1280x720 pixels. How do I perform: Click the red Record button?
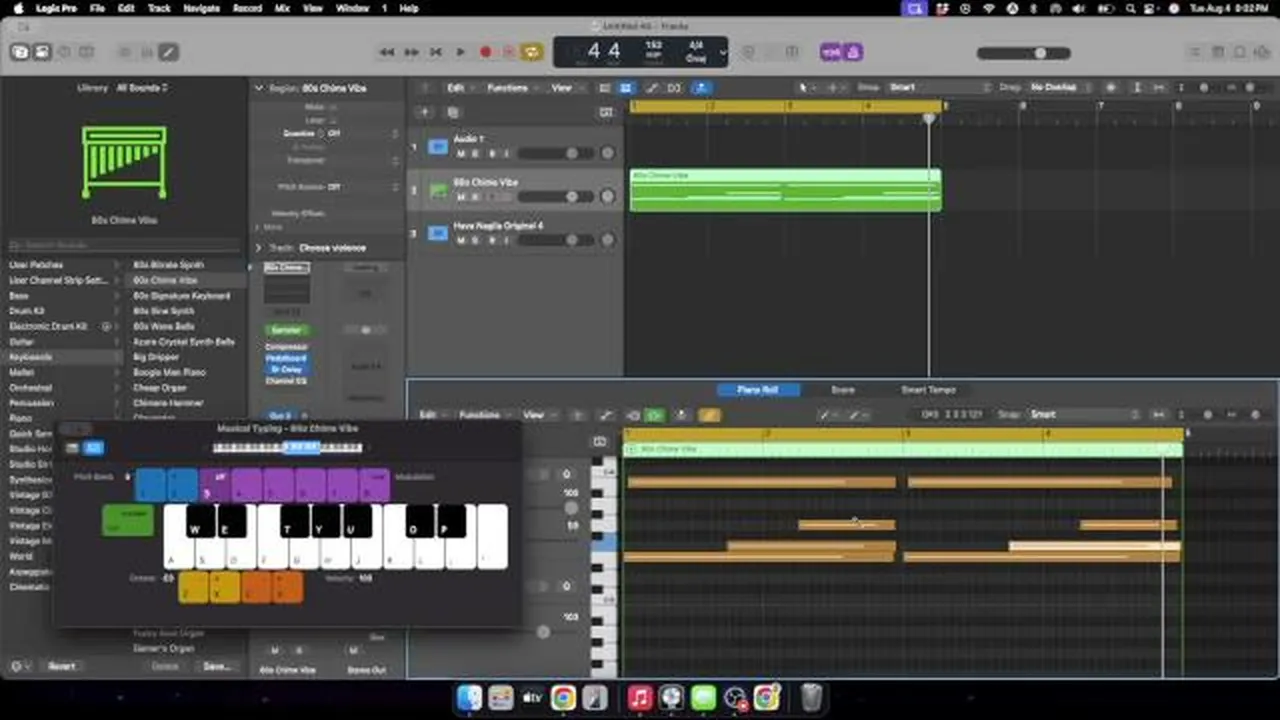(x=485, y=52)
